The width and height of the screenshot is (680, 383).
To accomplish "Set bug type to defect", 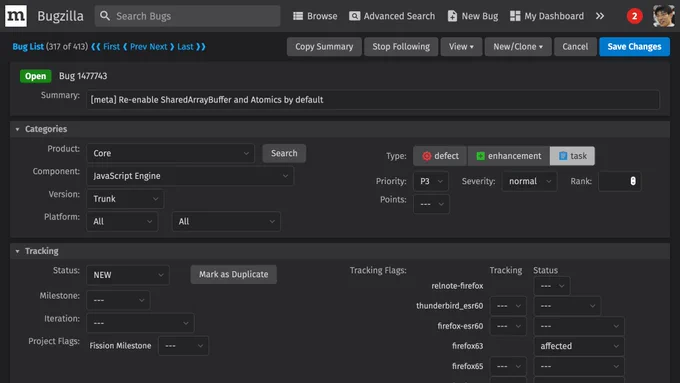I will point(440,156).
